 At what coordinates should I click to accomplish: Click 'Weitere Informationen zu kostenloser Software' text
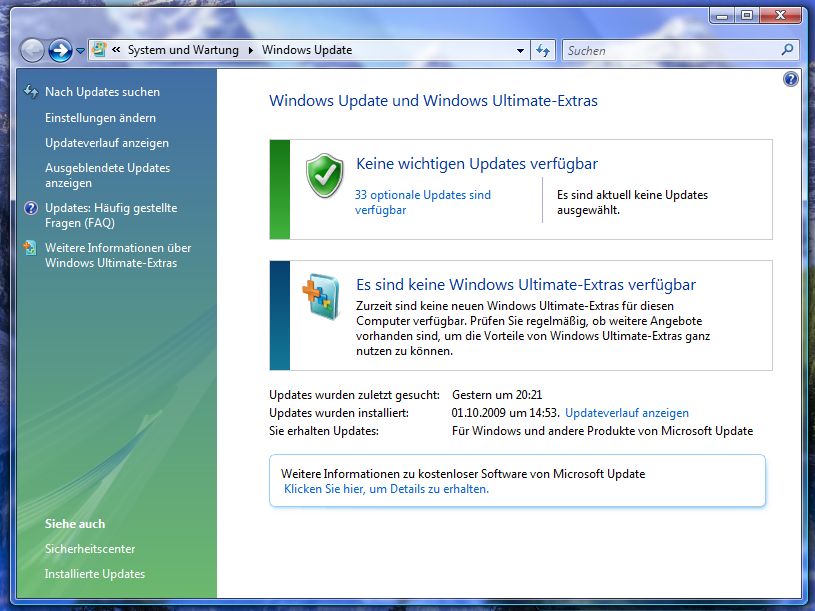tap(463, 474)
